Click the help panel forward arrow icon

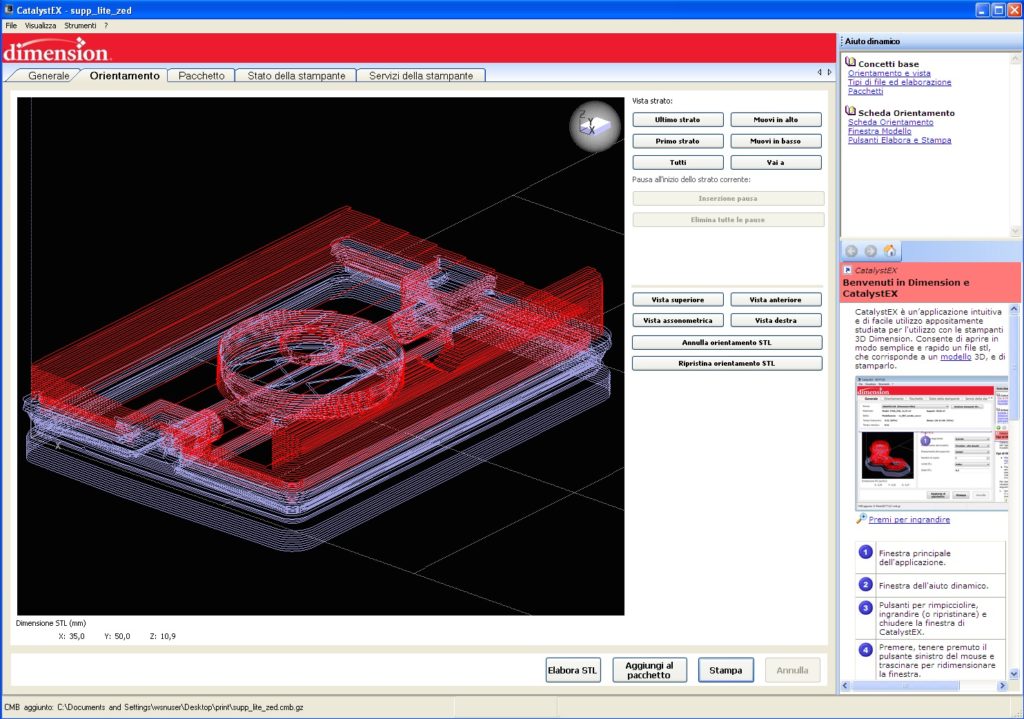(x=871, y=251)
